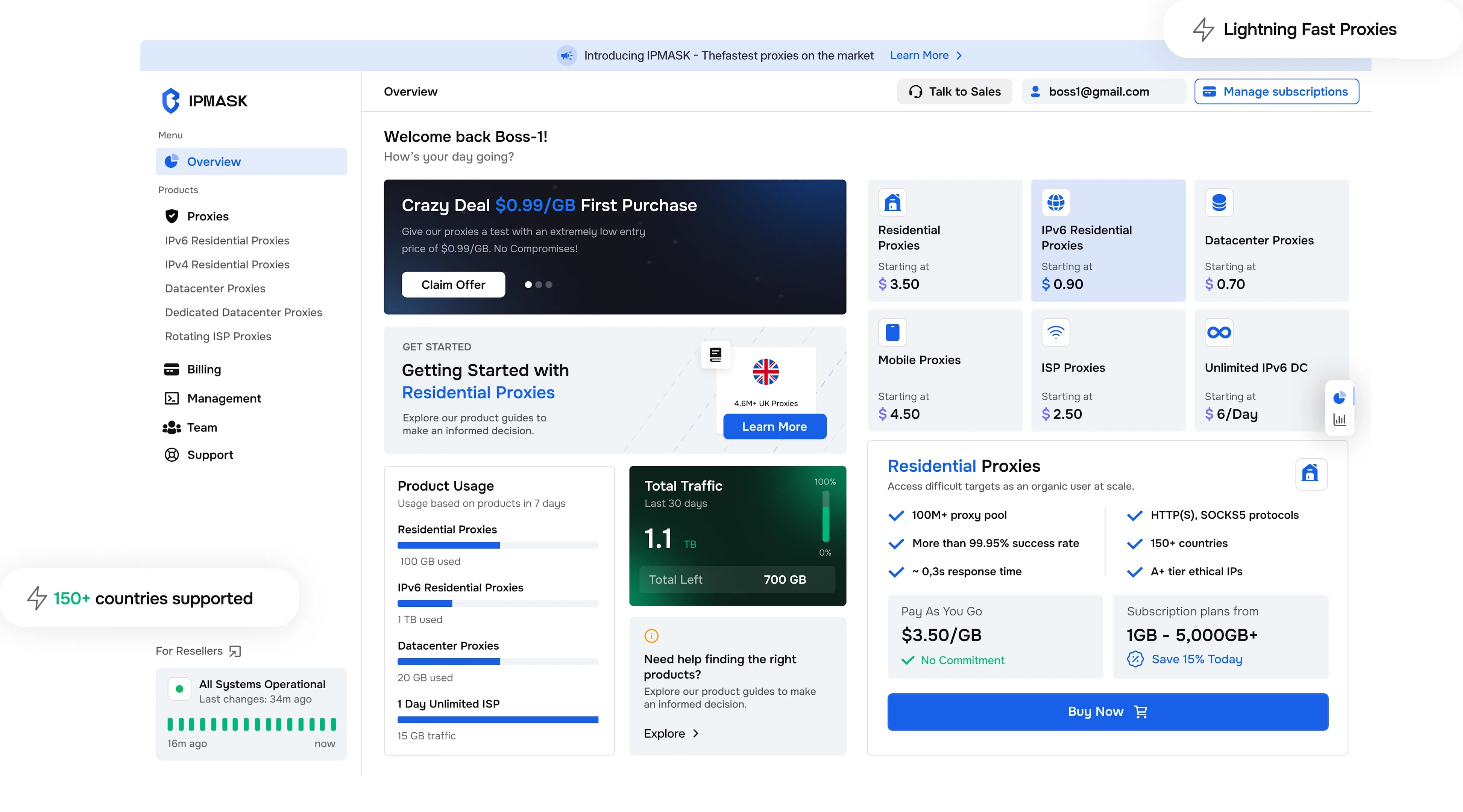
Task: Click the Proxies shield icon in sidebar
Action: [171, 216]
